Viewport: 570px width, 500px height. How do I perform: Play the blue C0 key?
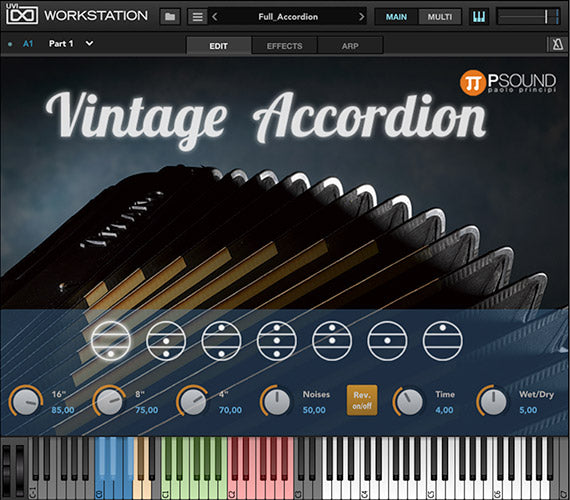99,489
